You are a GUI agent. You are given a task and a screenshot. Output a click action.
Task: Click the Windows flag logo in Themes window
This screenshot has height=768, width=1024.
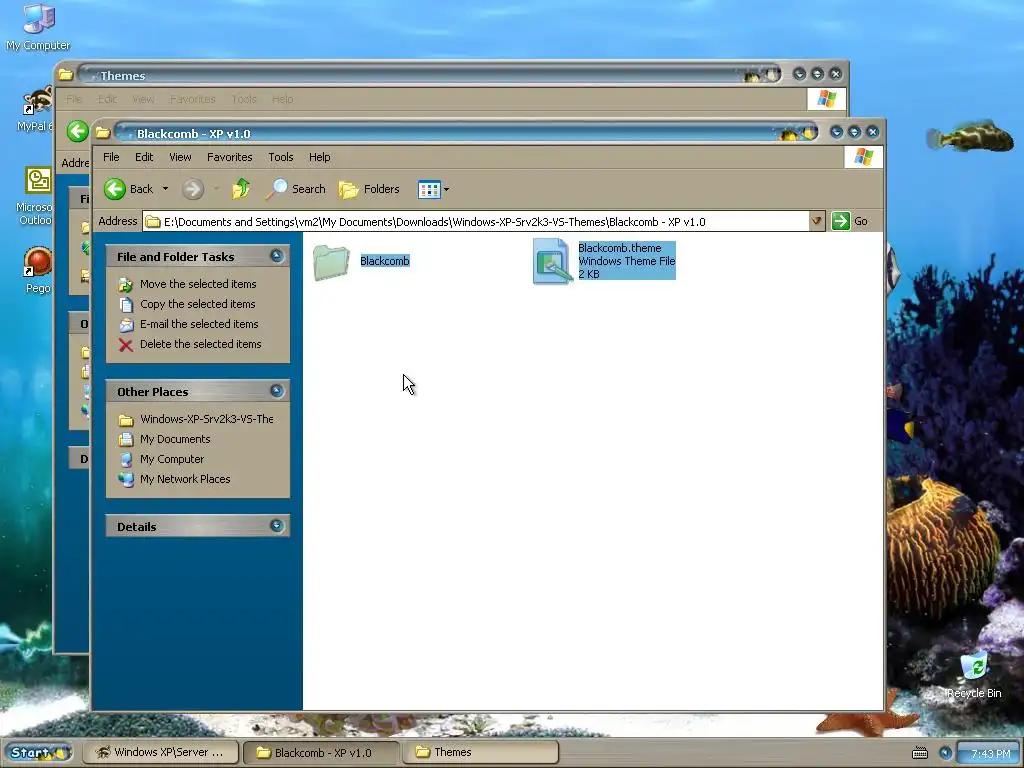point(827,99)
